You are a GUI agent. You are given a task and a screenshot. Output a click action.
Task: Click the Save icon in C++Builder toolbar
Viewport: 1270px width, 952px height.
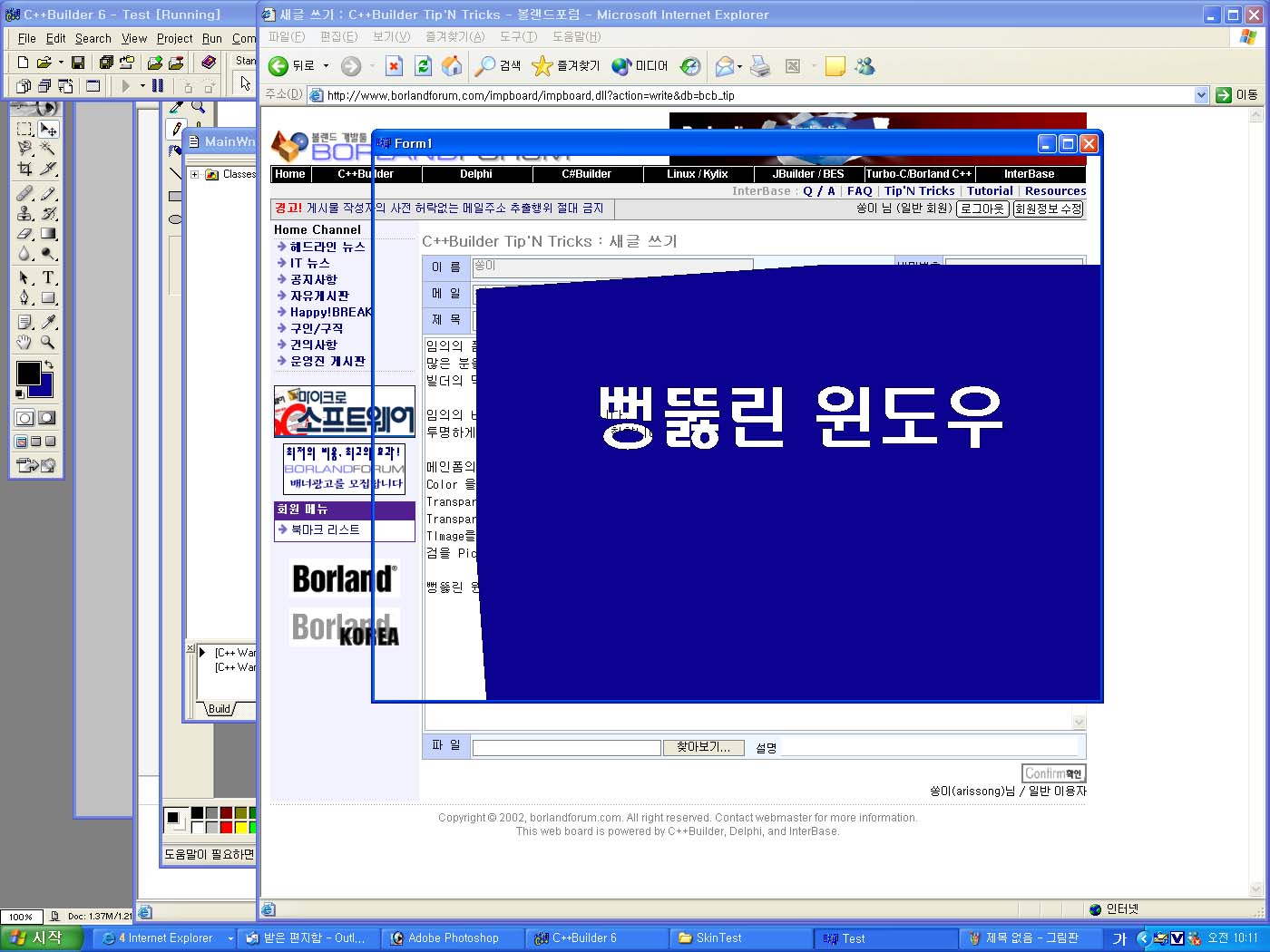coord(78,63)
